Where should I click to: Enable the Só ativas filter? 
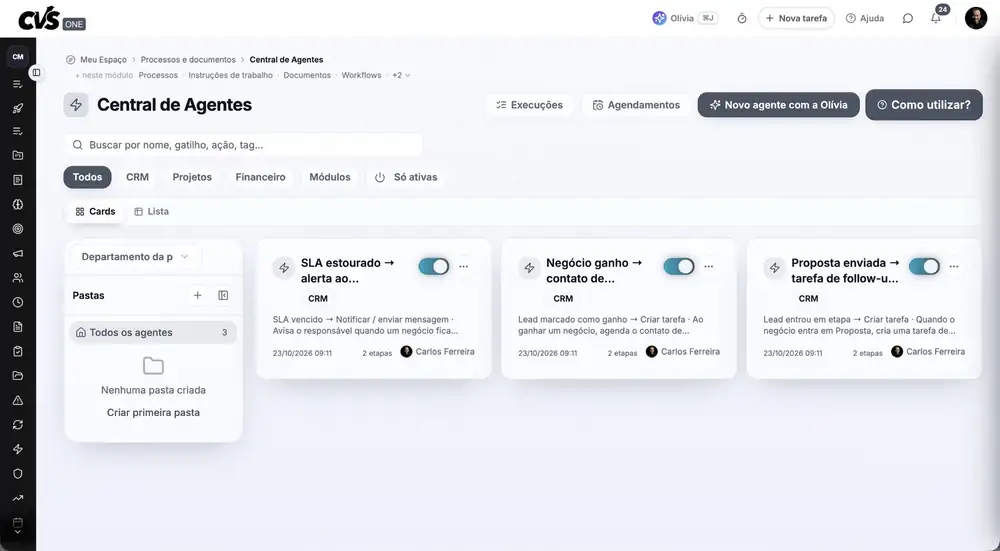tap(406, 177)
